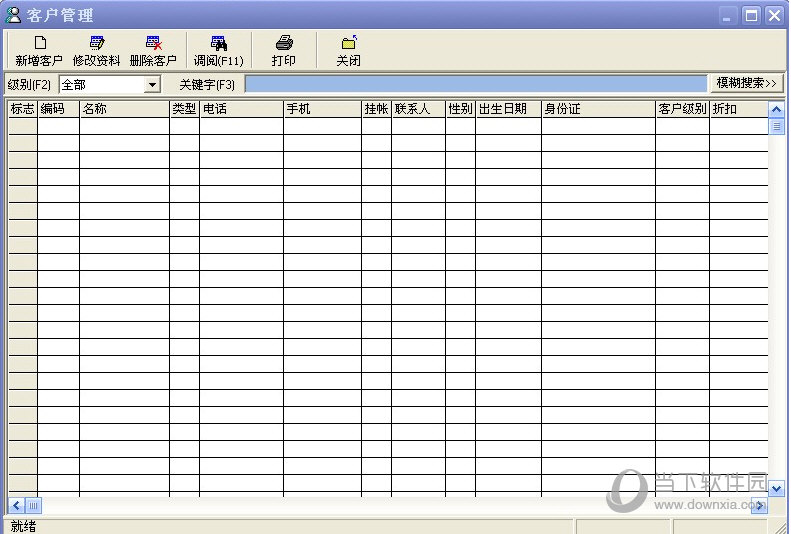Click the 修改资料 (edit info) icon
This screenshot has width=791, height=534.
[96, 43]
